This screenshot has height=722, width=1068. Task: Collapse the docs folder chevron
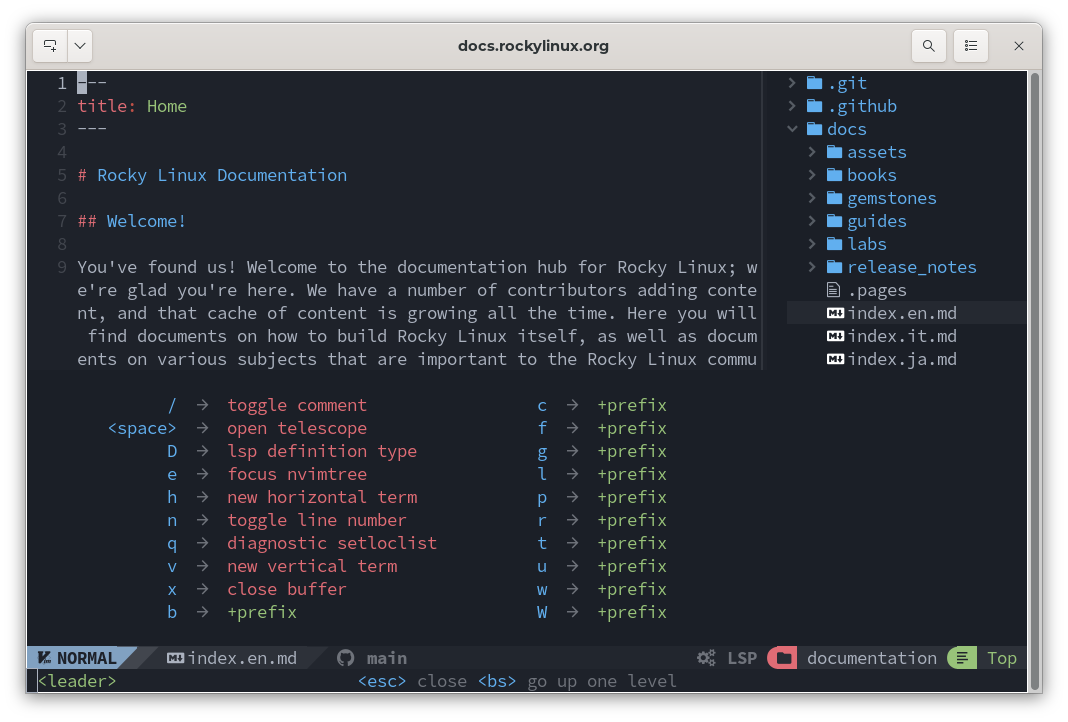click(792, 129)
